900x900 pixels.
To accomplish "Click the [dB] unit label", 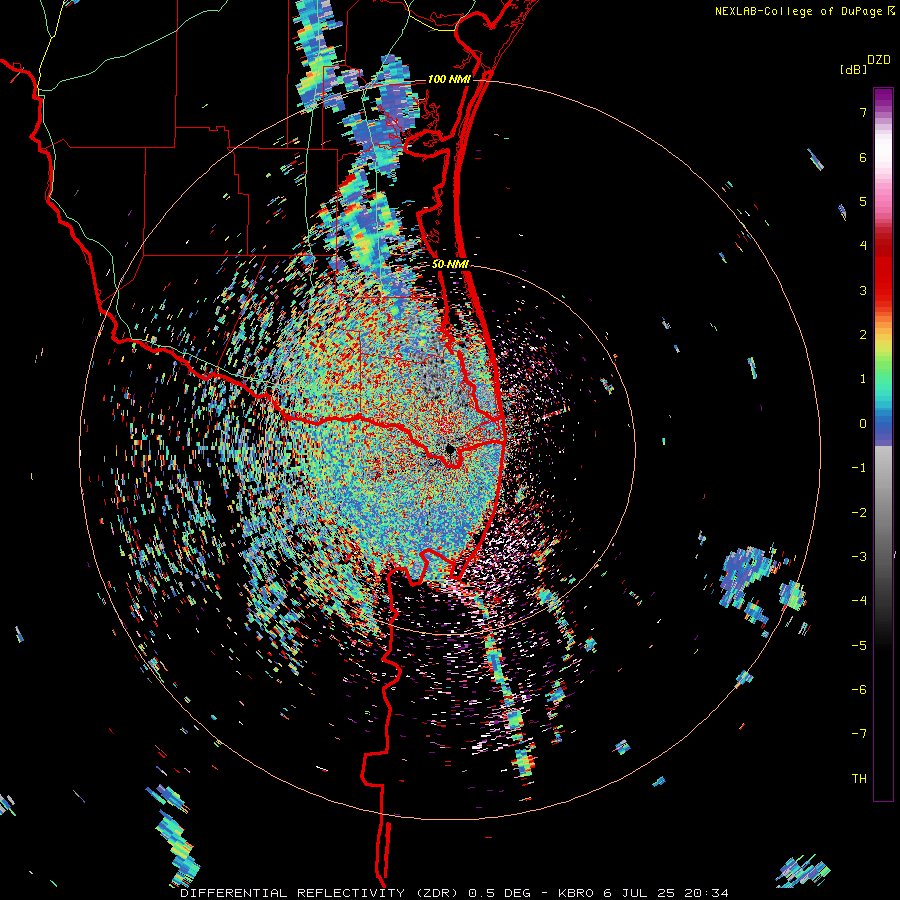I will tap(854, 69).
